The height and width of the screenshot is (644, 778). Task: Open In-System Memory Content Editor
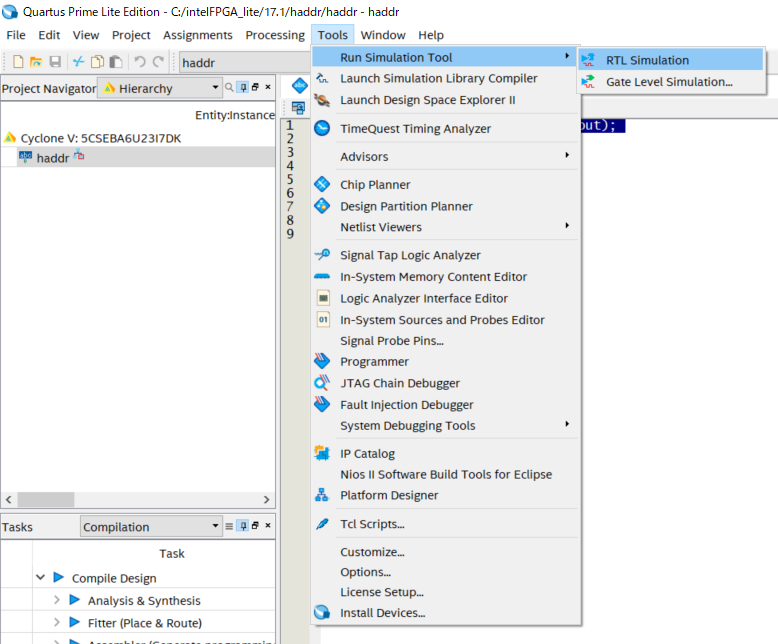pos(445,276)
